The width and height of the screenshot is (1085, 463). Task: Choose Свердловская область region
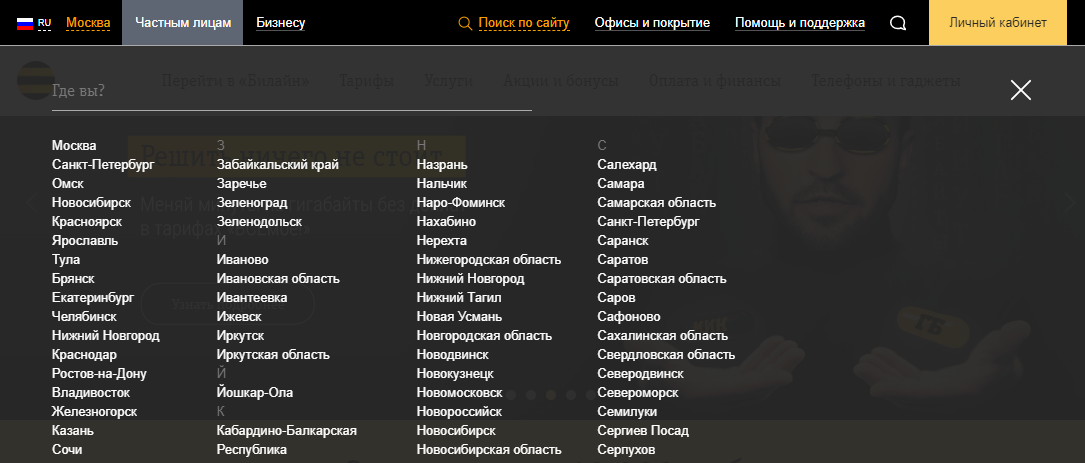[x=666, y=354]
